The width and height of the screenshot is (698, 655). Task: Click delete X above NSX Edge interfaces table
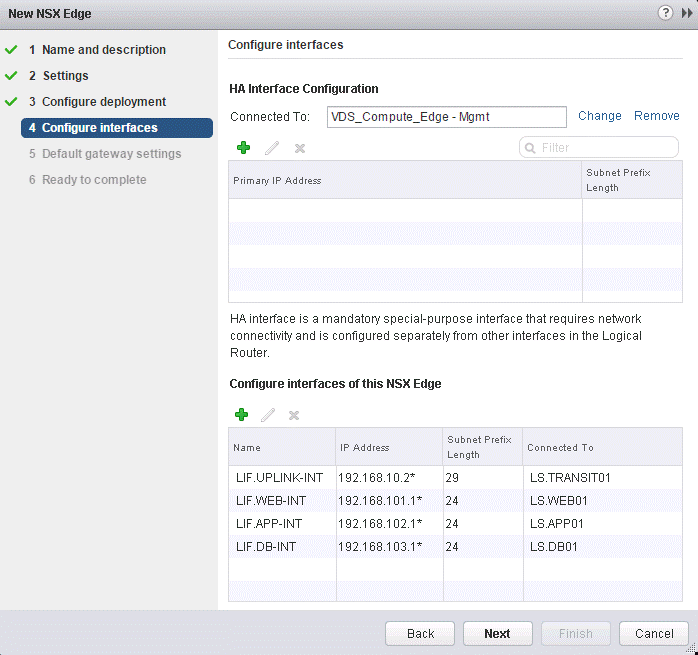coord(294,415)
